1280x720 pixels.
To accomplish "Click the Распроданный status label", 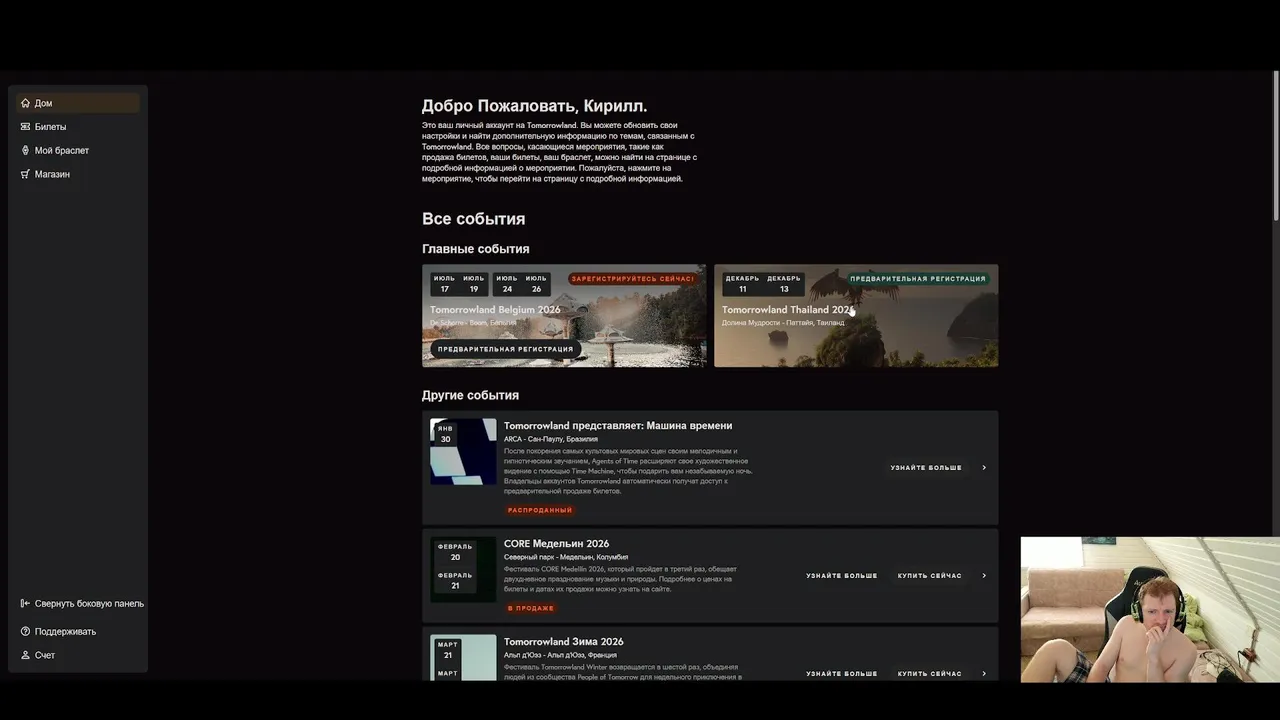I will click(540, 510).
